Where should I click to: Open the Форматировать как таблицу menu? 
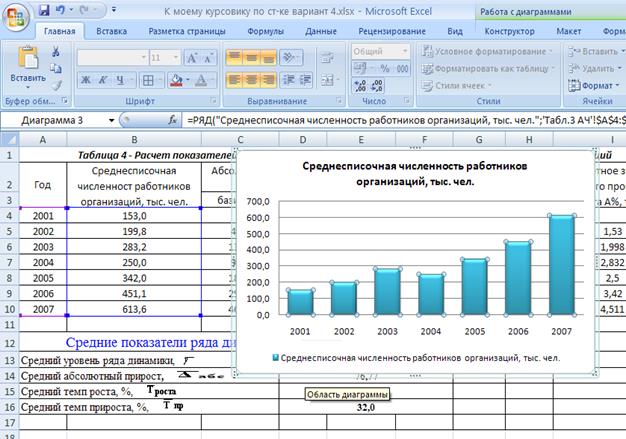click(x=488, y=69)
